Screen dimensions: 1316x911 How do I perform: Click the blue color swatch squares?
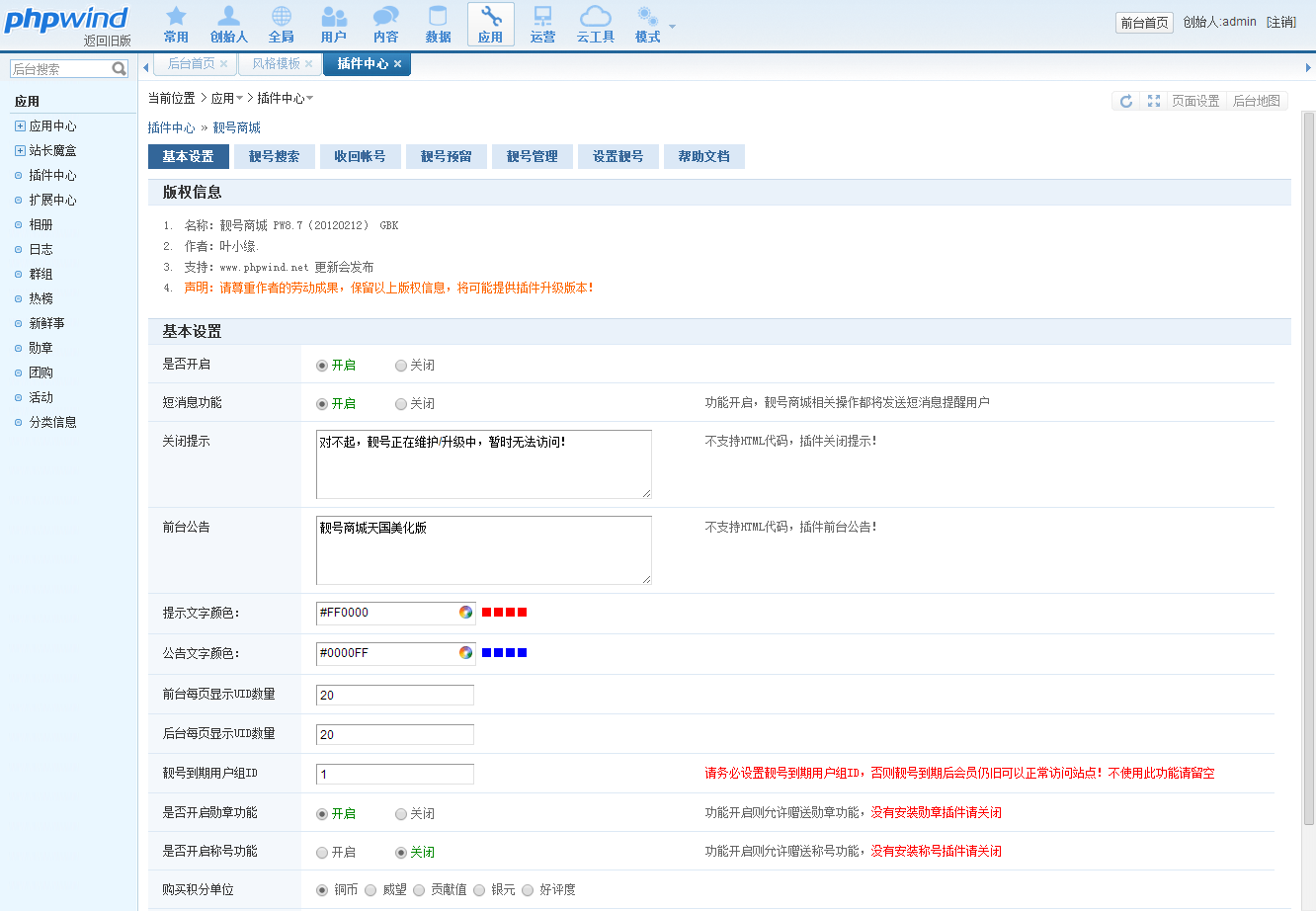504,653
